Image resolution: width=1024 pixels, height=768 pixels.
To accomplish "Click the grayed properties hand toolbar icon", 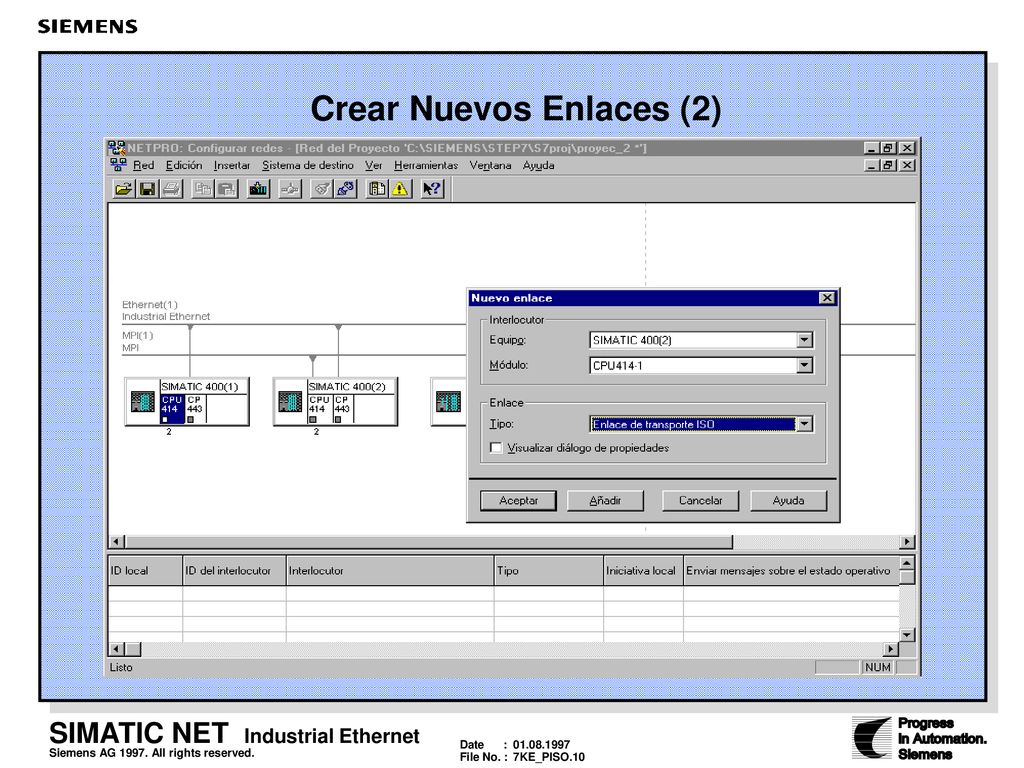I will (321, 189).
